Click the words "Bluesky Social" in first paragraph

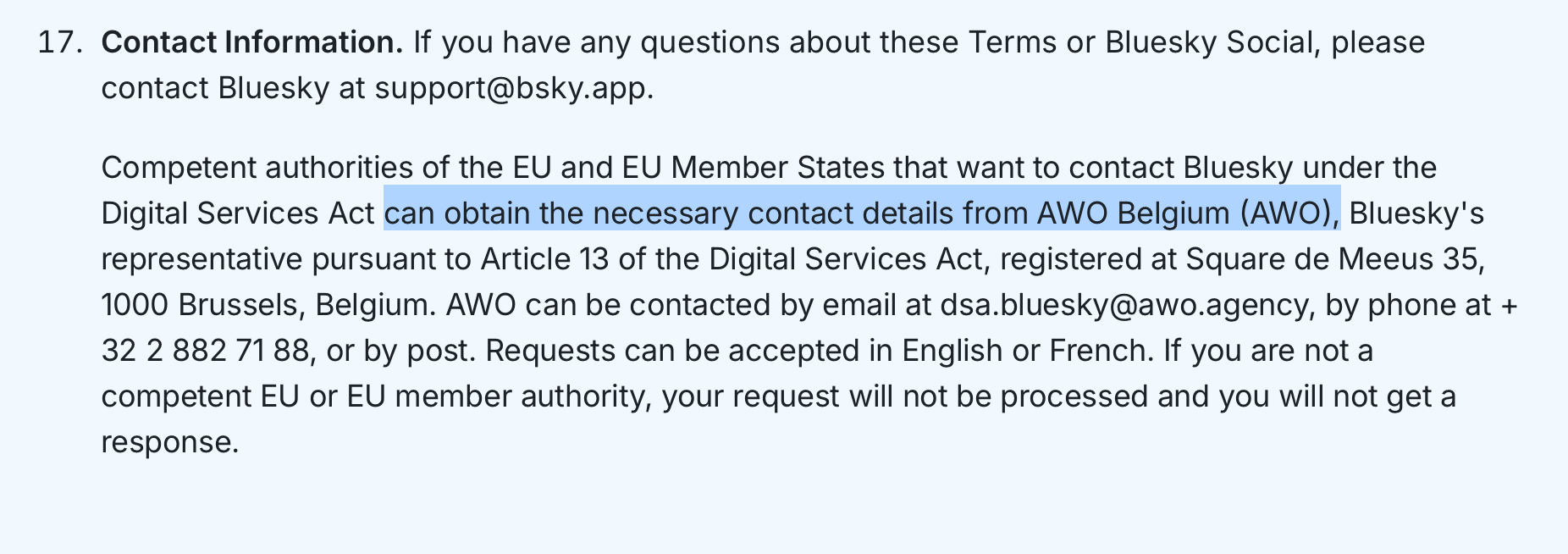[1208, 42]
